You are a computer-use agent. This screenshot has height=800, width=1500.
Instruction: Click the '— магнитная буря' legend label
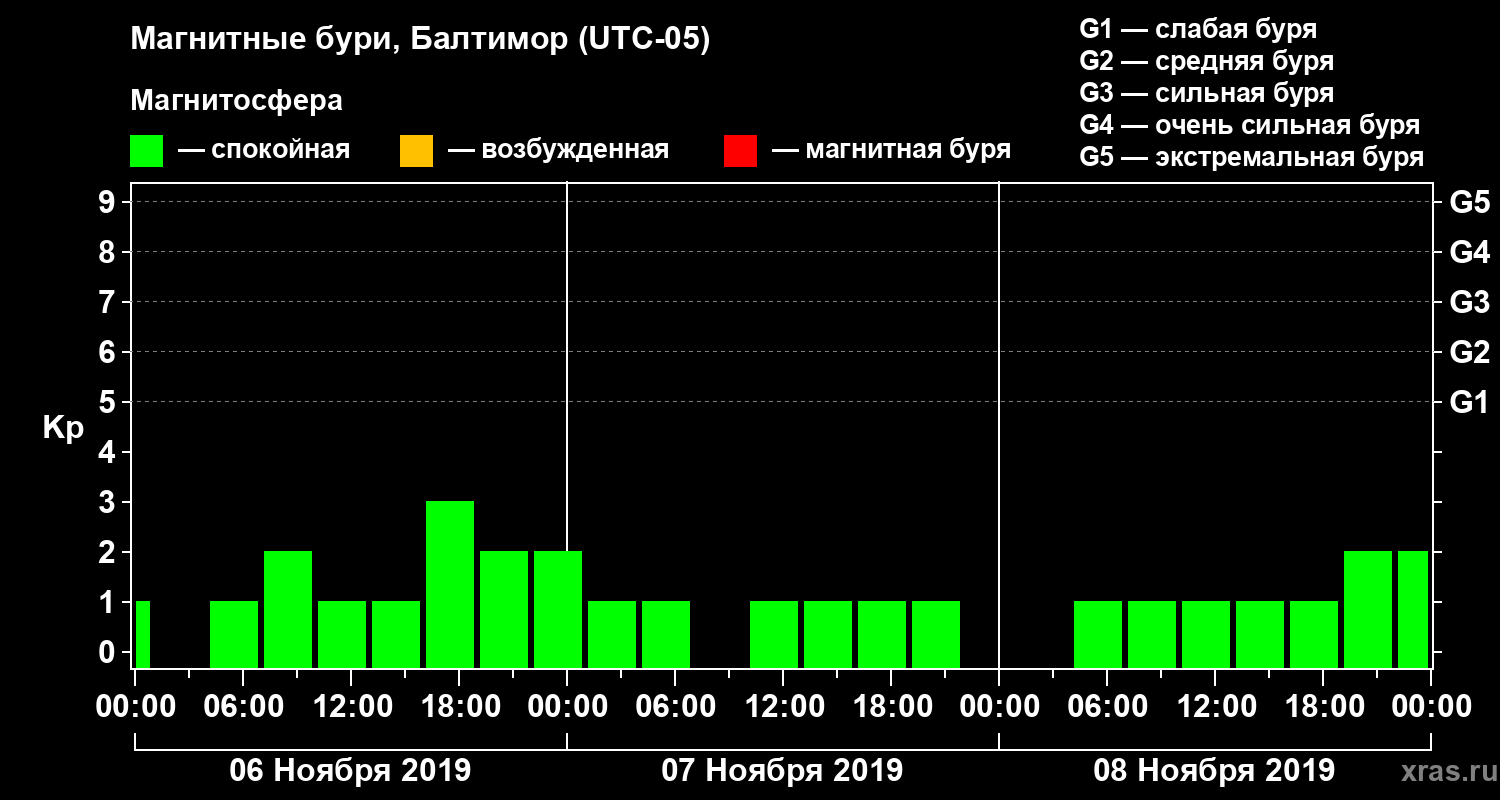coord(891,150)
